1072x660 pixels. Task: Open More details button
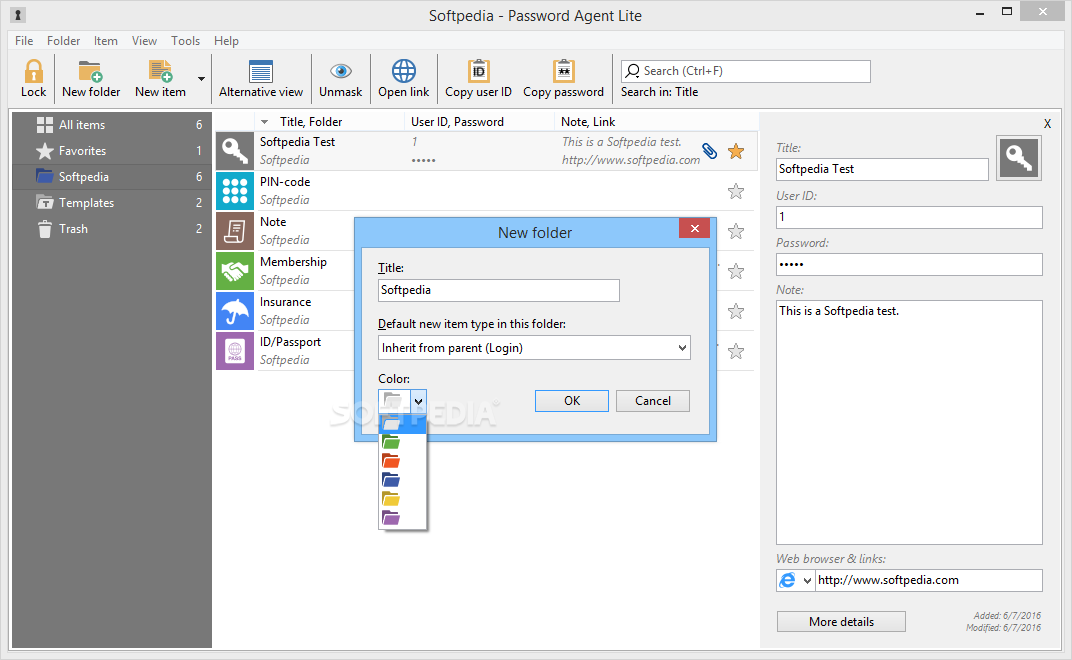tap(841, 622)
